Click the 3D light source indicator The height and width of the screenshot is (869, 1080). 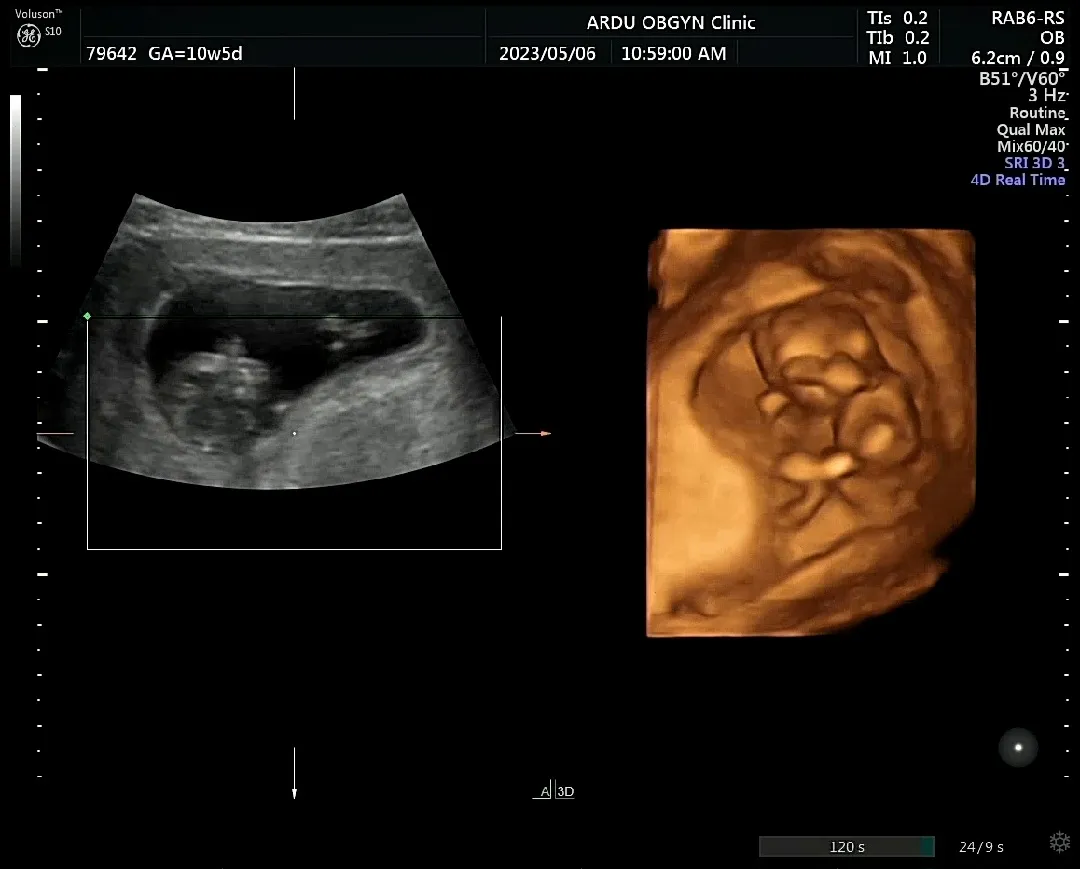[x=1018, y=747]
